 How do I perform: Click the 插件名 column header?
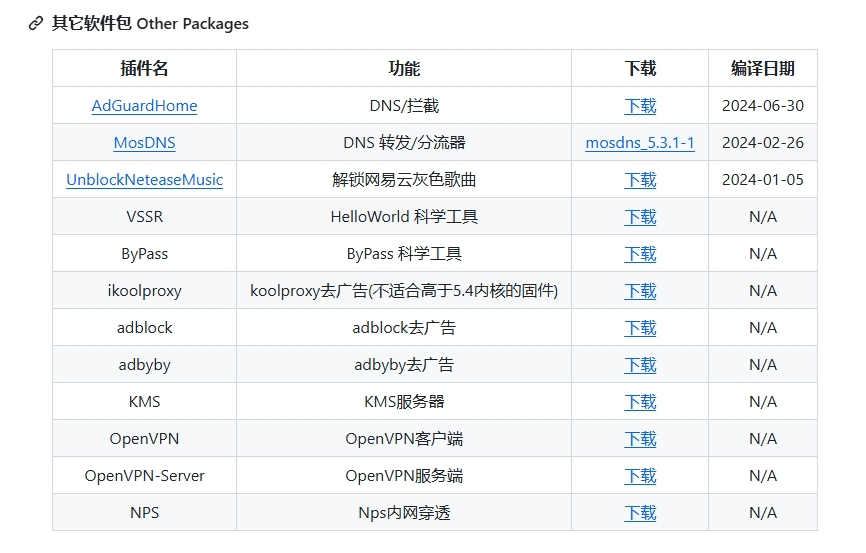(x=144, y=69)
